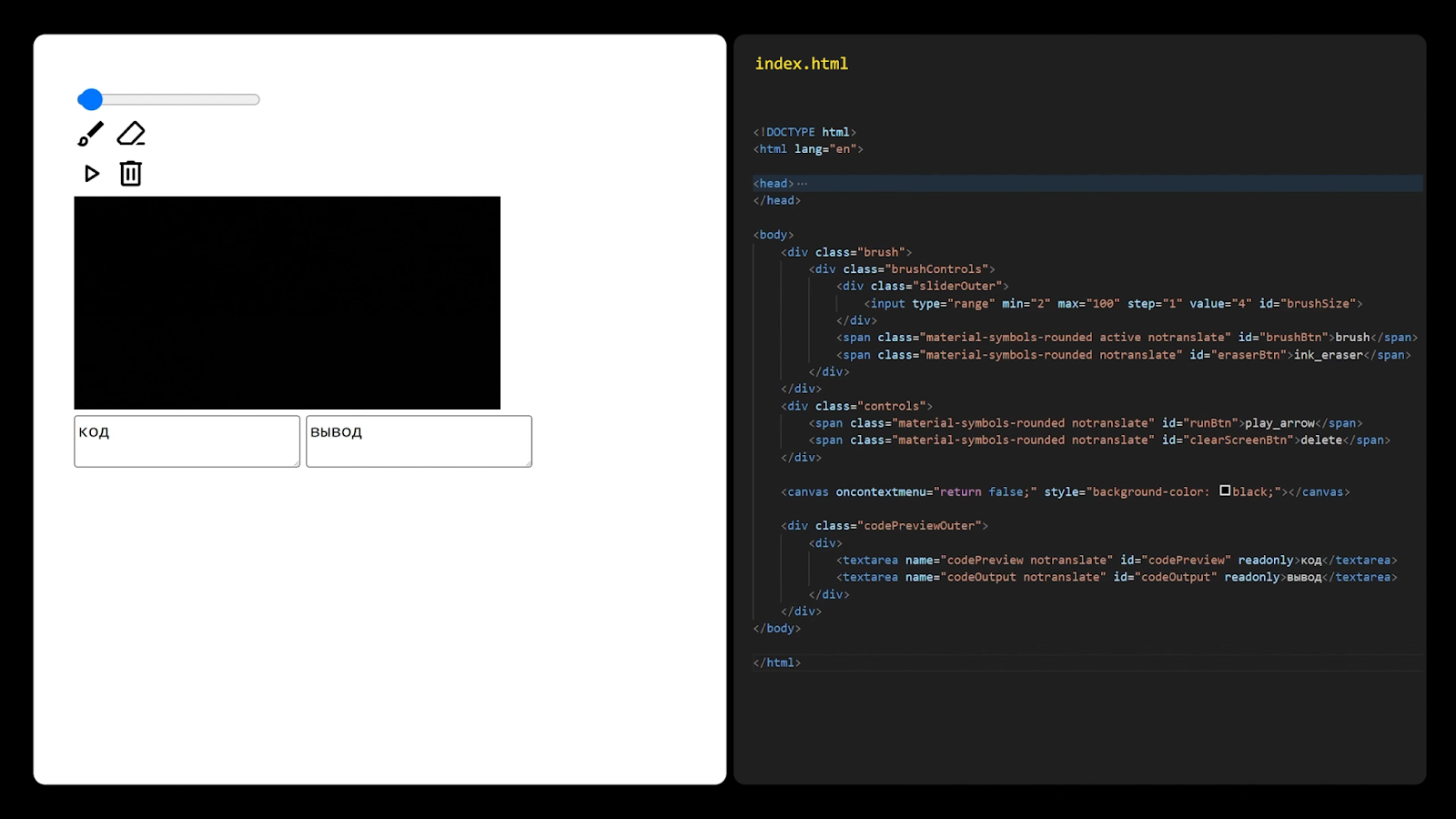Image resolution: width=1456 pixels, height=819 pixels.
Task: Click the black color swatch in canvas style
Action: pyautogui.click(x=1225, y=490)
